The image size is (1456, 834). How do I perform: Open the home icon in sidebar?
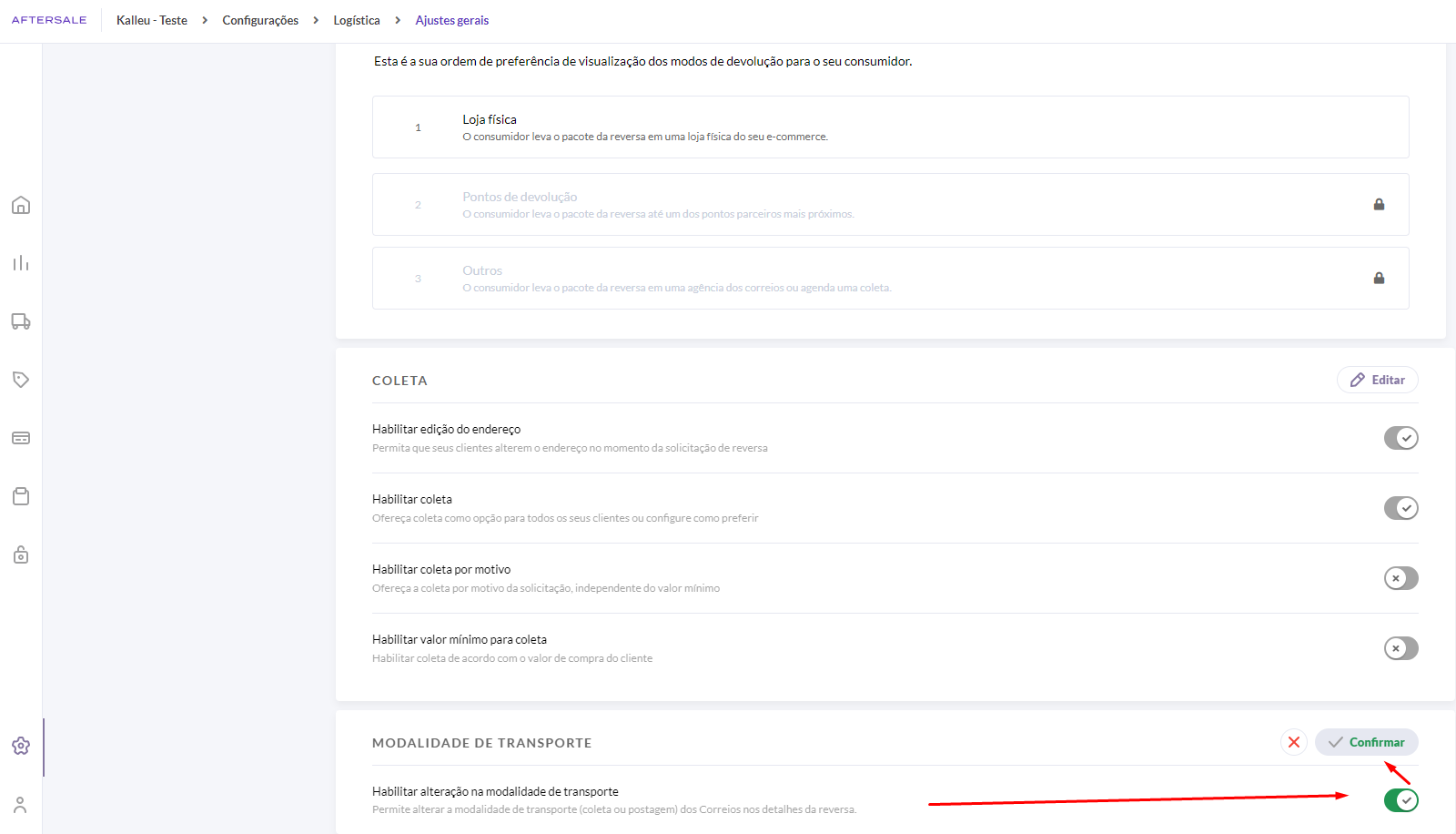[21, 205]
